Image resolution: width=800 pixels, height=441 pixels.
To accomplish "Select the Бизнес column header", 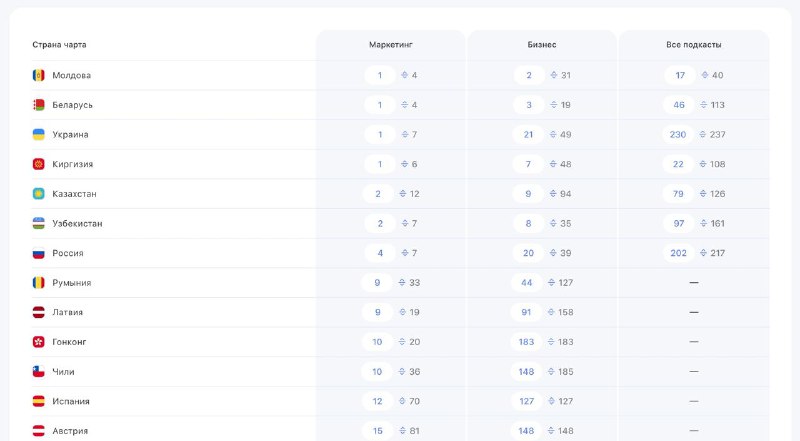I will coord(542,44).
